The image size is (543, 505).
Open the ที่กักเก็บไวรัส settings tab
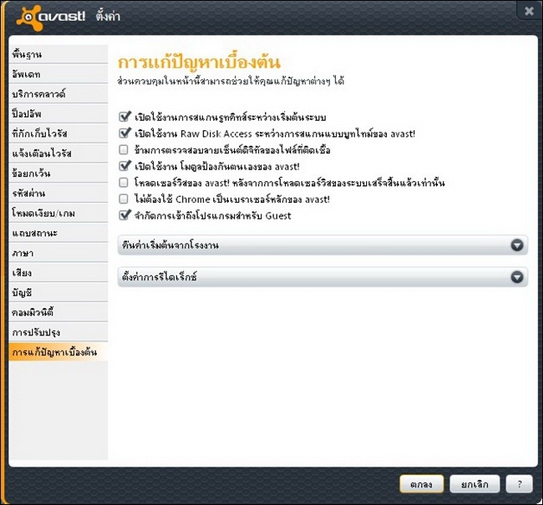tap(59, 133)
